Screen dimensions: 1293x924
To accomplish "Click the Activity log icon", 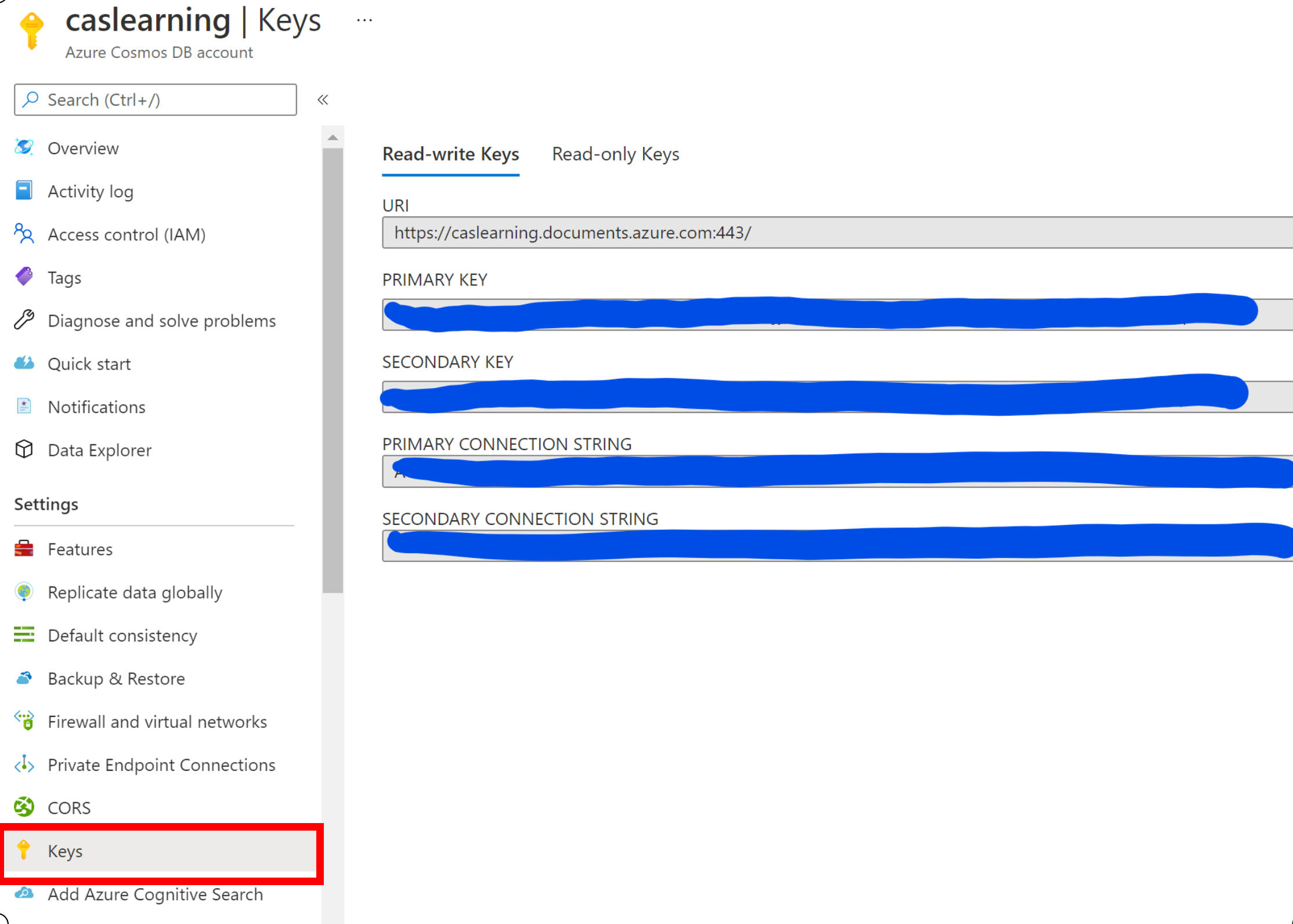I will pyautogui.click(x=24, y=190).
